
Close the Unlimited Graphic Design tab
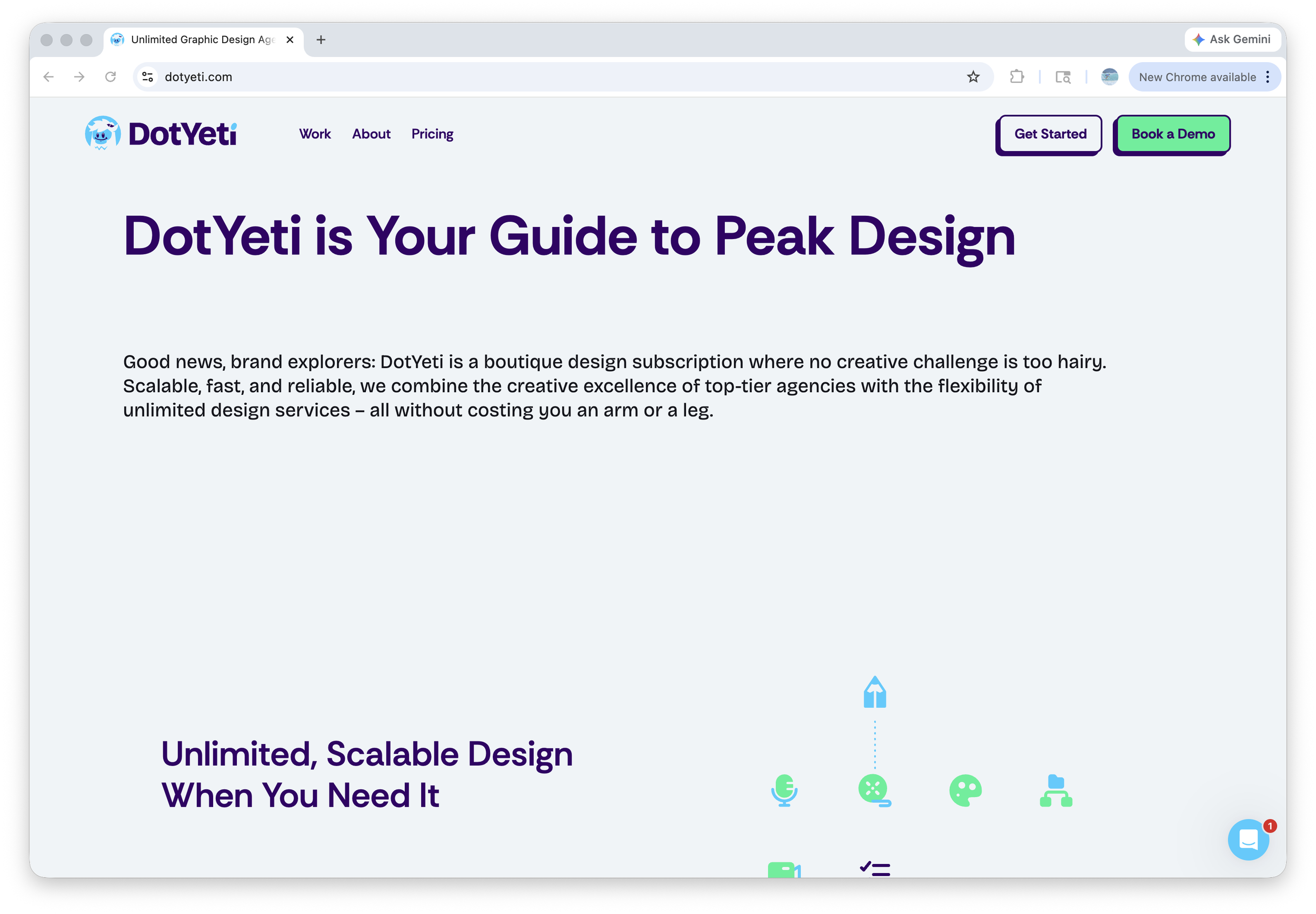point(290,39)
